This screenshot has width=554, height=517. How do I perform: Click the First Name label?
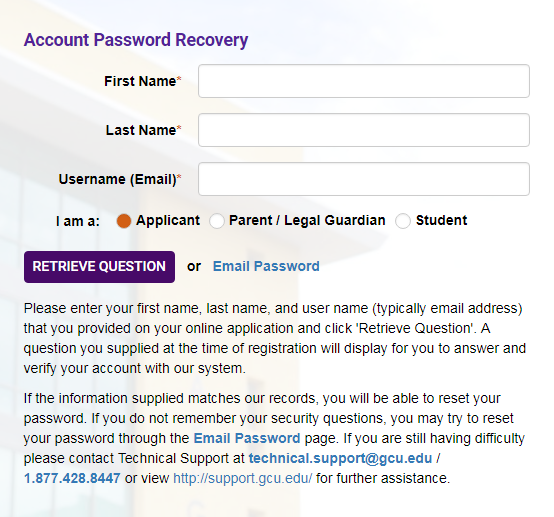(142, 81)
